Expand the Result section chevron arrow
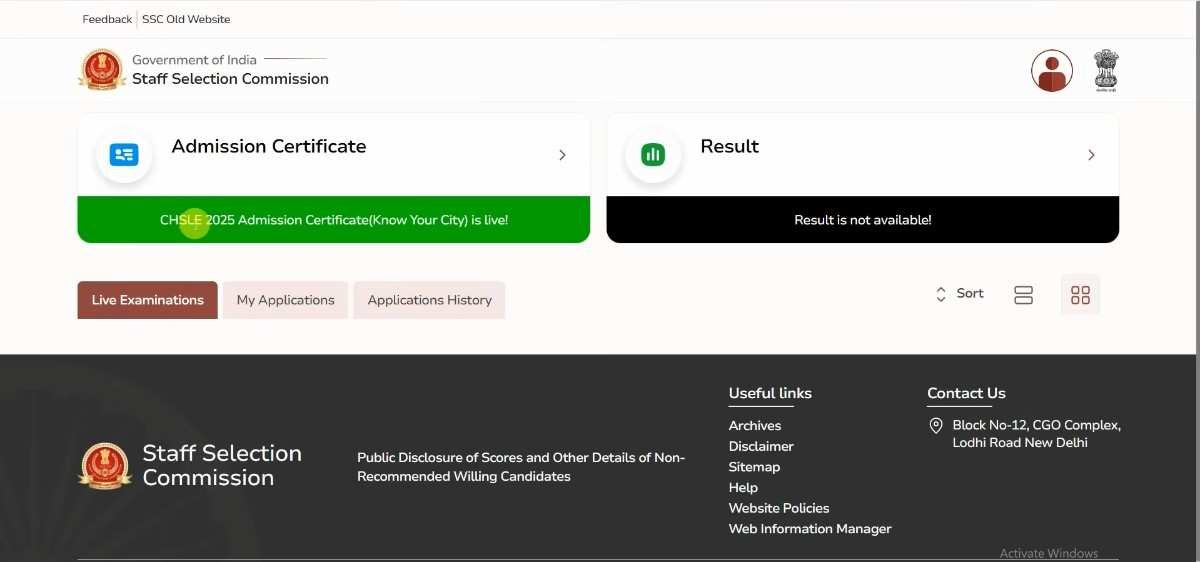This screenshot has height=562, width=1200. [1091, 155]
